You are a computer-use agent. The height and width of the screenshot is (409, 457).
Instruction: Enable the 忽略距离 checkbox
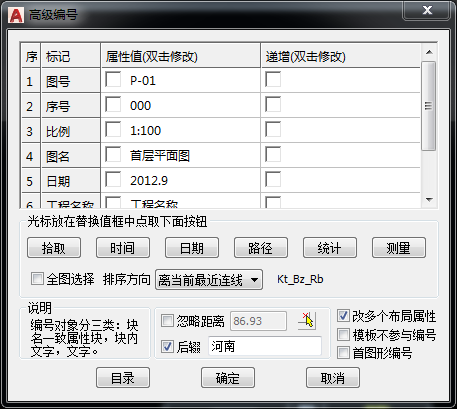(x=167, y=321)
